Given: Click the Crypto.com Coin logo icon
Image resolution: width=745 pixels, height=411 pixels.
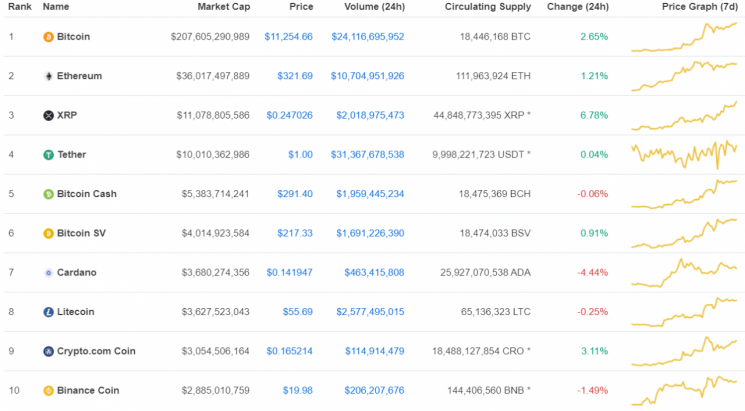Looking at the screenshot, I should tap(48, 351).
